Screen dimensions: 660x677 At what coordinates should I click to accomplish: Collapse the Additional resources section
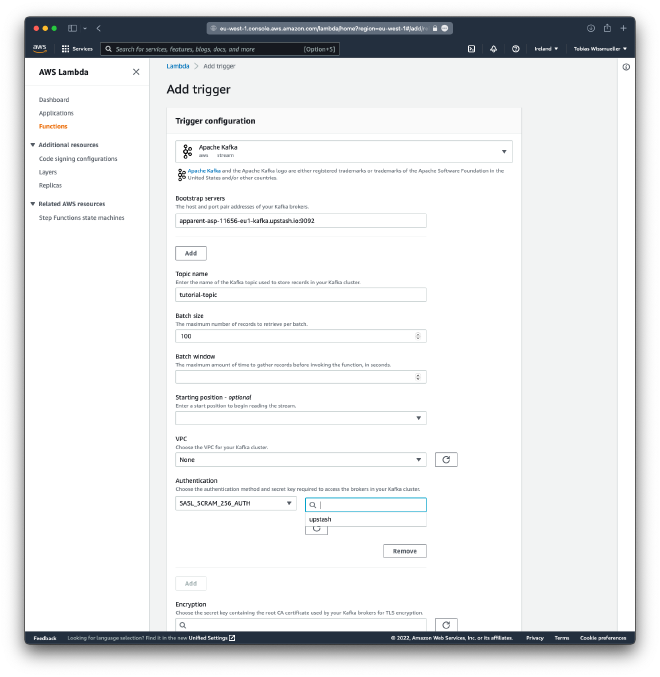[32, 145]
